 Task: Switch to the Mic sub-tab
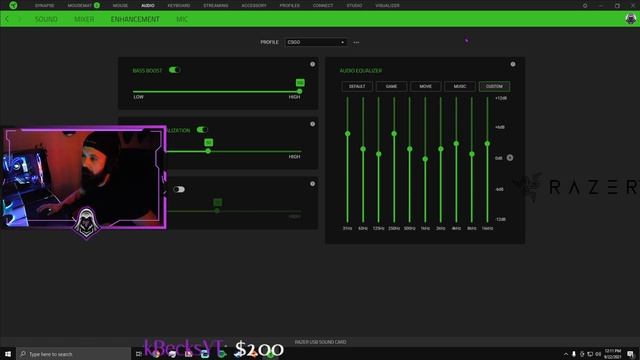point(182,19)
